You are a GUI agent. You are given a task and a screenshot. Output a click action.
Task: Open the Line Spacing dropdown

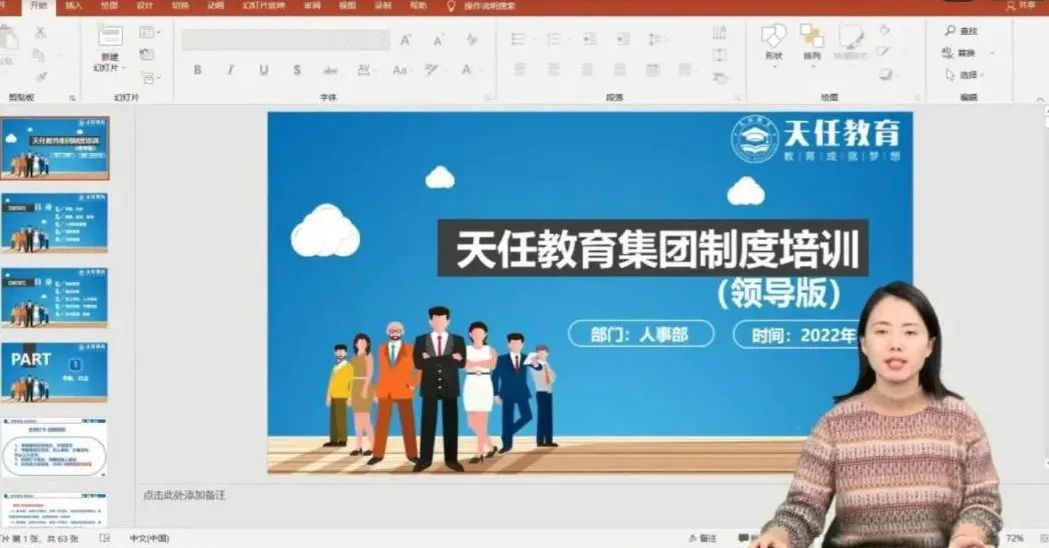tap(657, 39)
